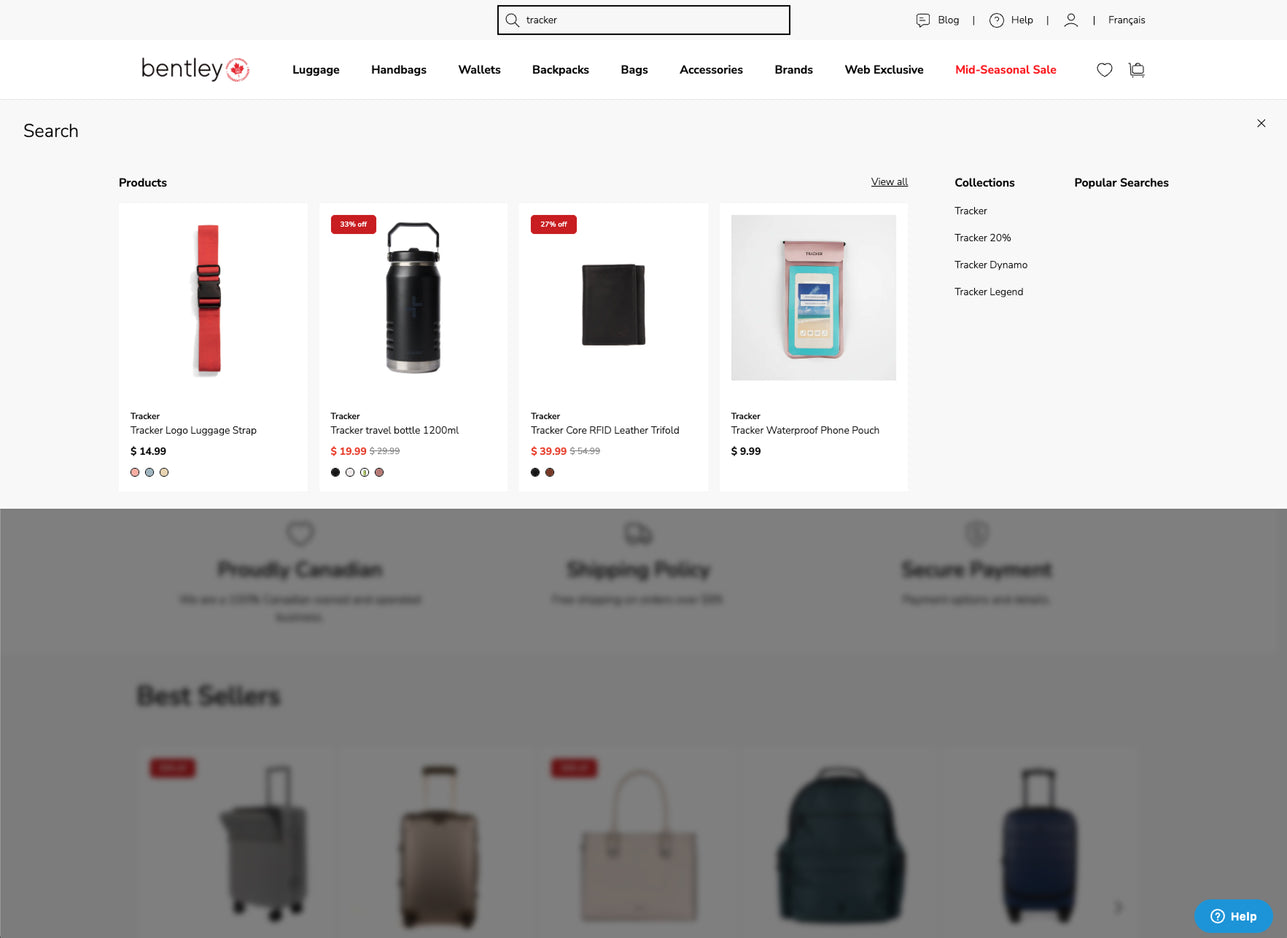Open the Blog chat icon

coord(923,20)
